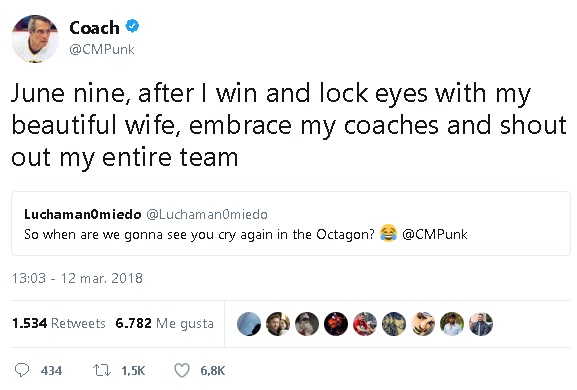Click the fifth liker avatar, red shirt
577x390 pixels.
tap(365, 324)
